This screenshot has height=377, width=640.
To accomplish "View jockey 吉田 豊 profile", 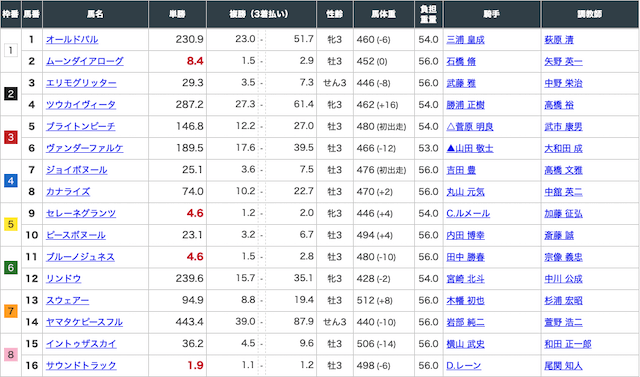I will coord(461,170).
